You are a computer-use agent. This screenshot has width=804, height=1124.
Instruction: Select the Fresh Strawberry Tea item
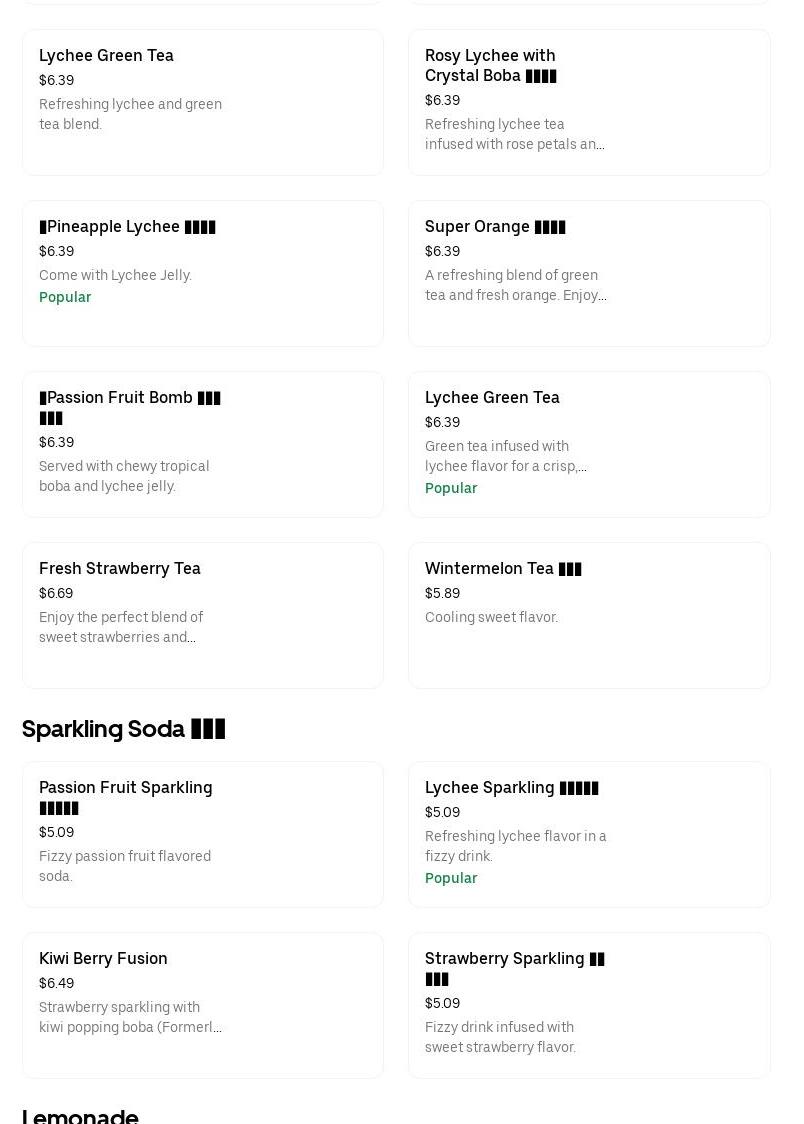pyautogui.click(x=203, y=615)
